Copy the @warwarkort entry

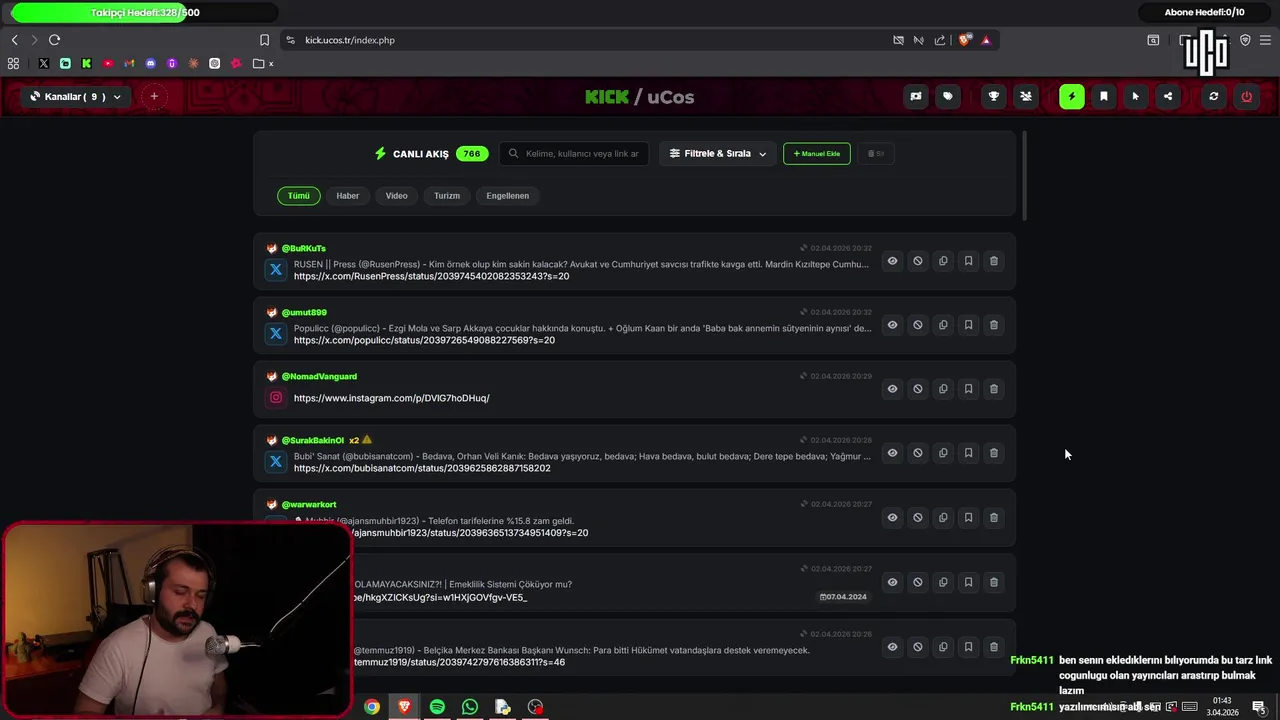[943, 518]
